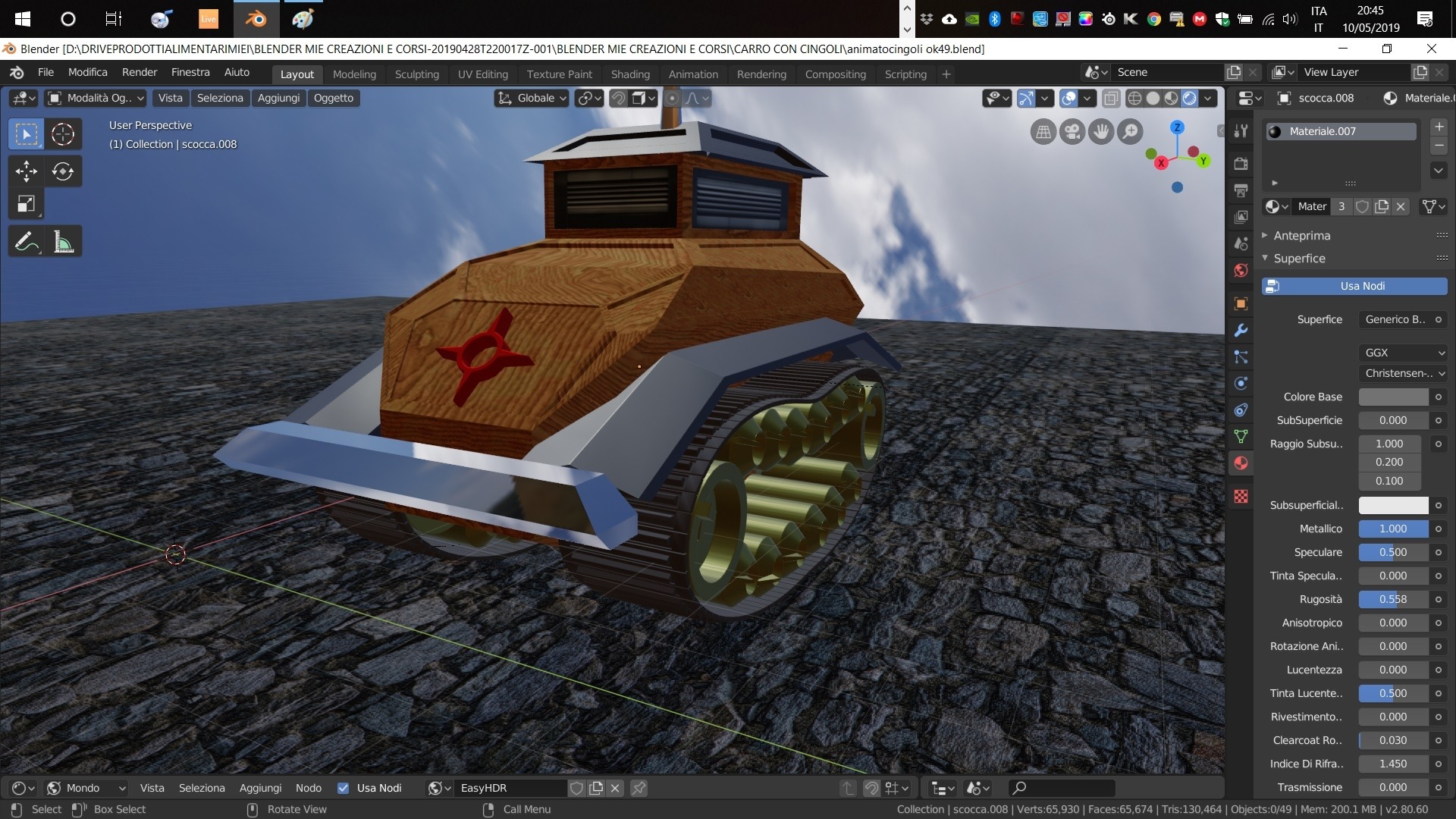1456x819 pixels.
Task: Toggle orthographic grid view button
Action: (1043, 132)
